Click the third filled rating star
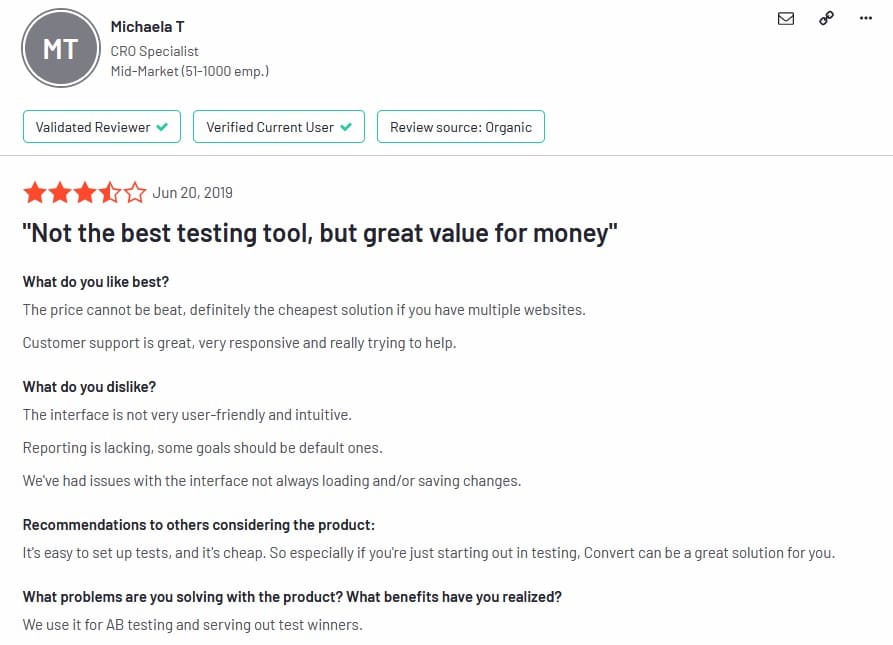The width and height of the screenshot is (893, 645). (x=85, y=192)
